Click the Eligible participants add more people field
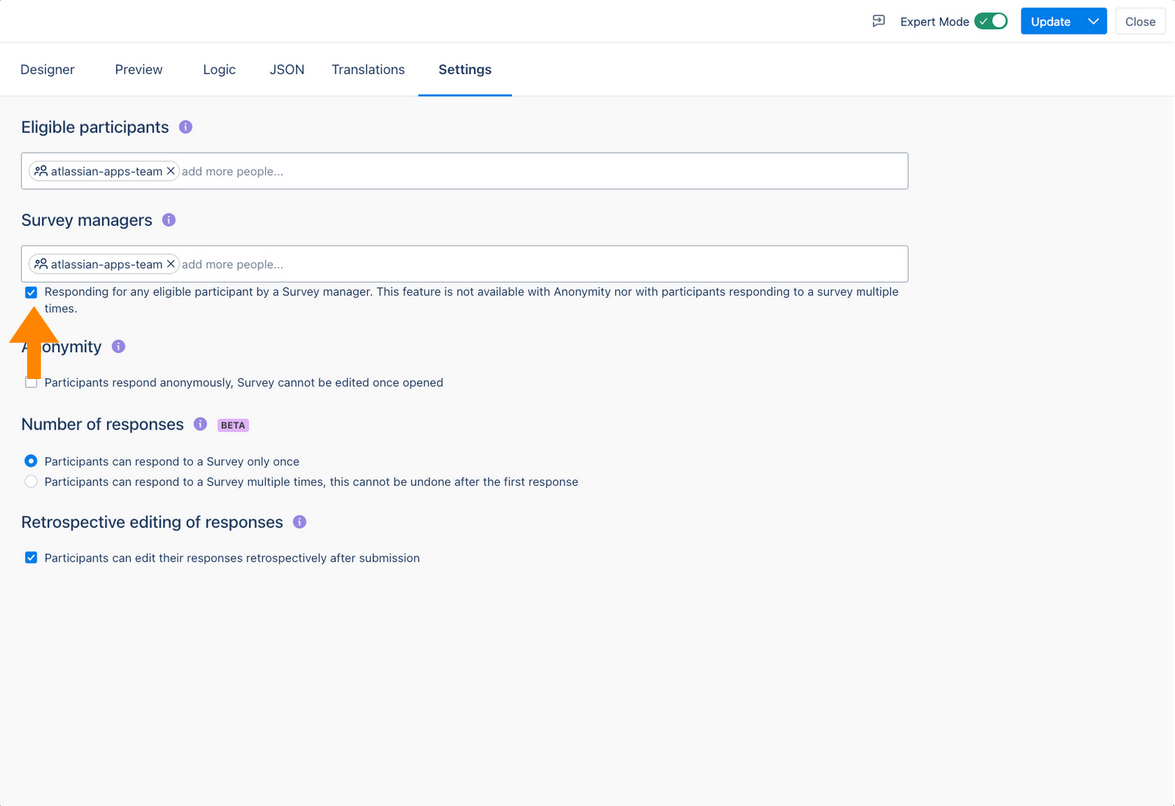Image resolution: width=1175 pixels, height=806 pixels. coord(540,171)
